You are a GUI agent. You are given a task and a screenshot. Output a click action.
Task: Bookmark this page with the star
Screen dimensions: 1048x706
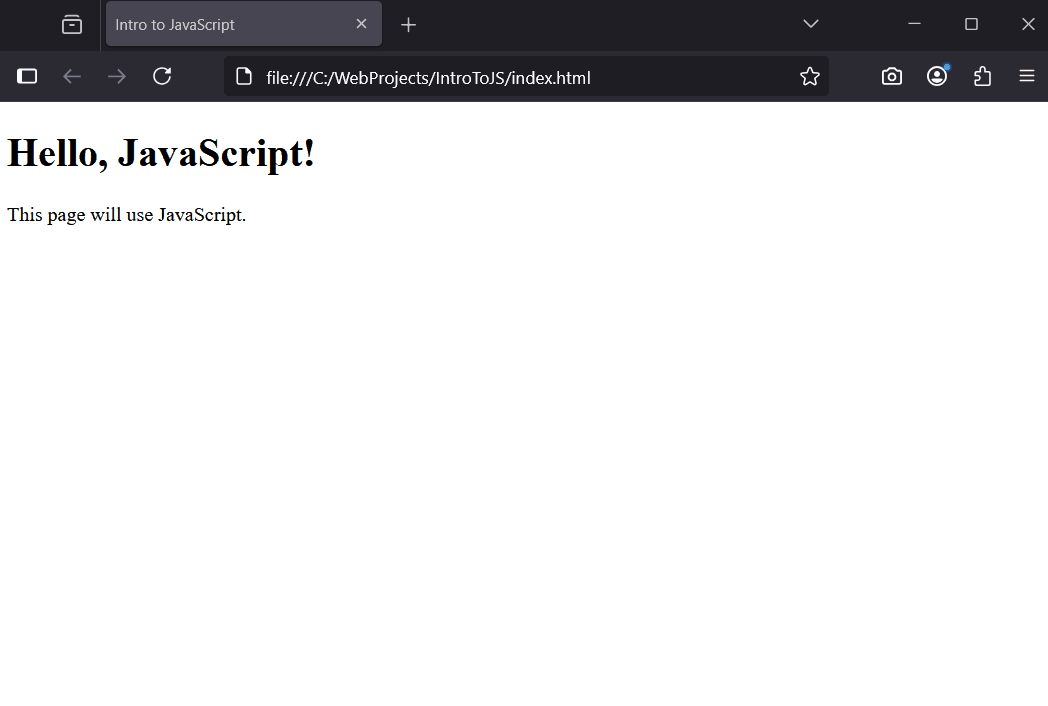(x=809, y=77)
